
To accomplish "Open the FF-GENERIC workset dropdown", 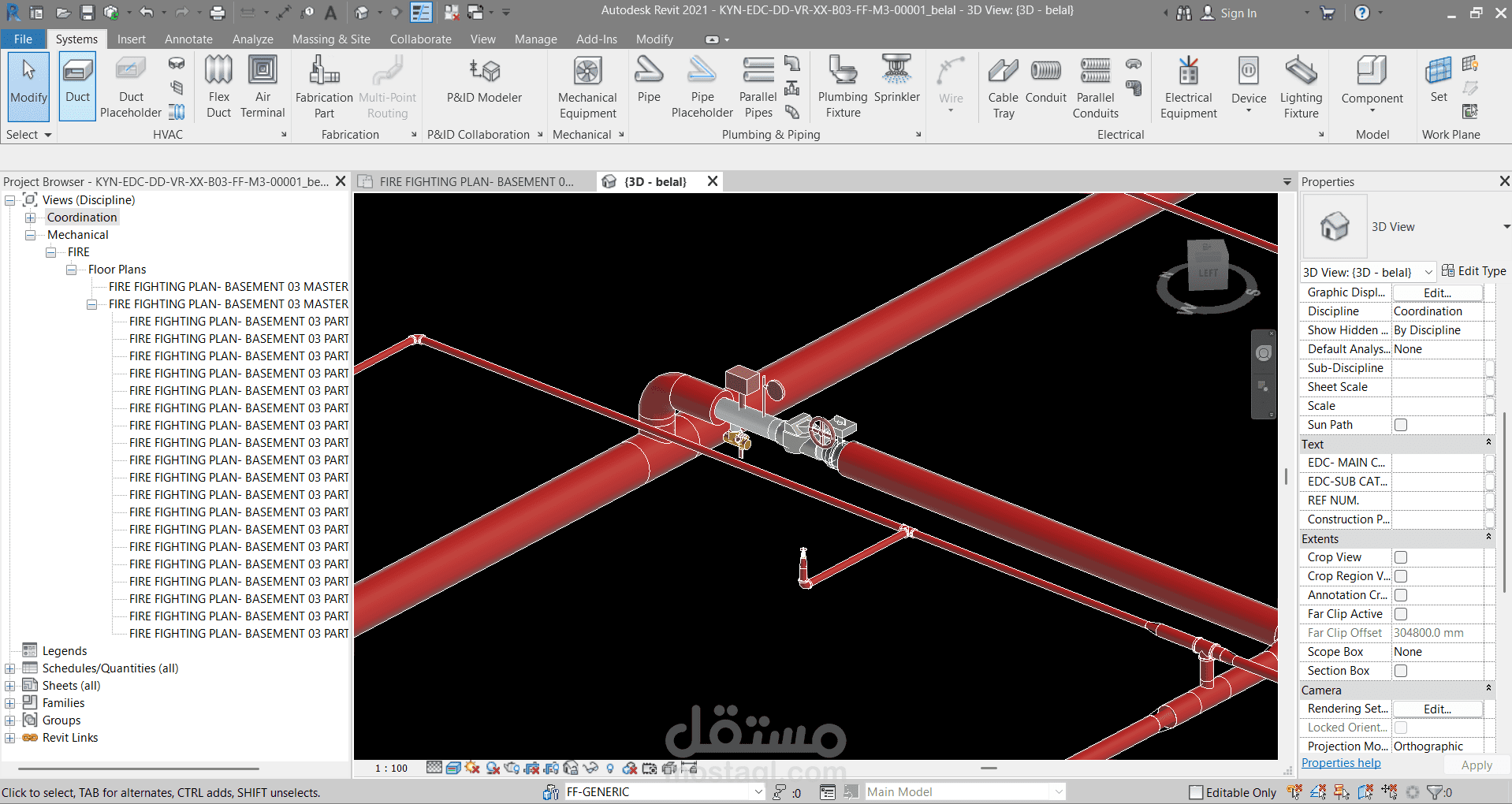I will click(758, 791).
